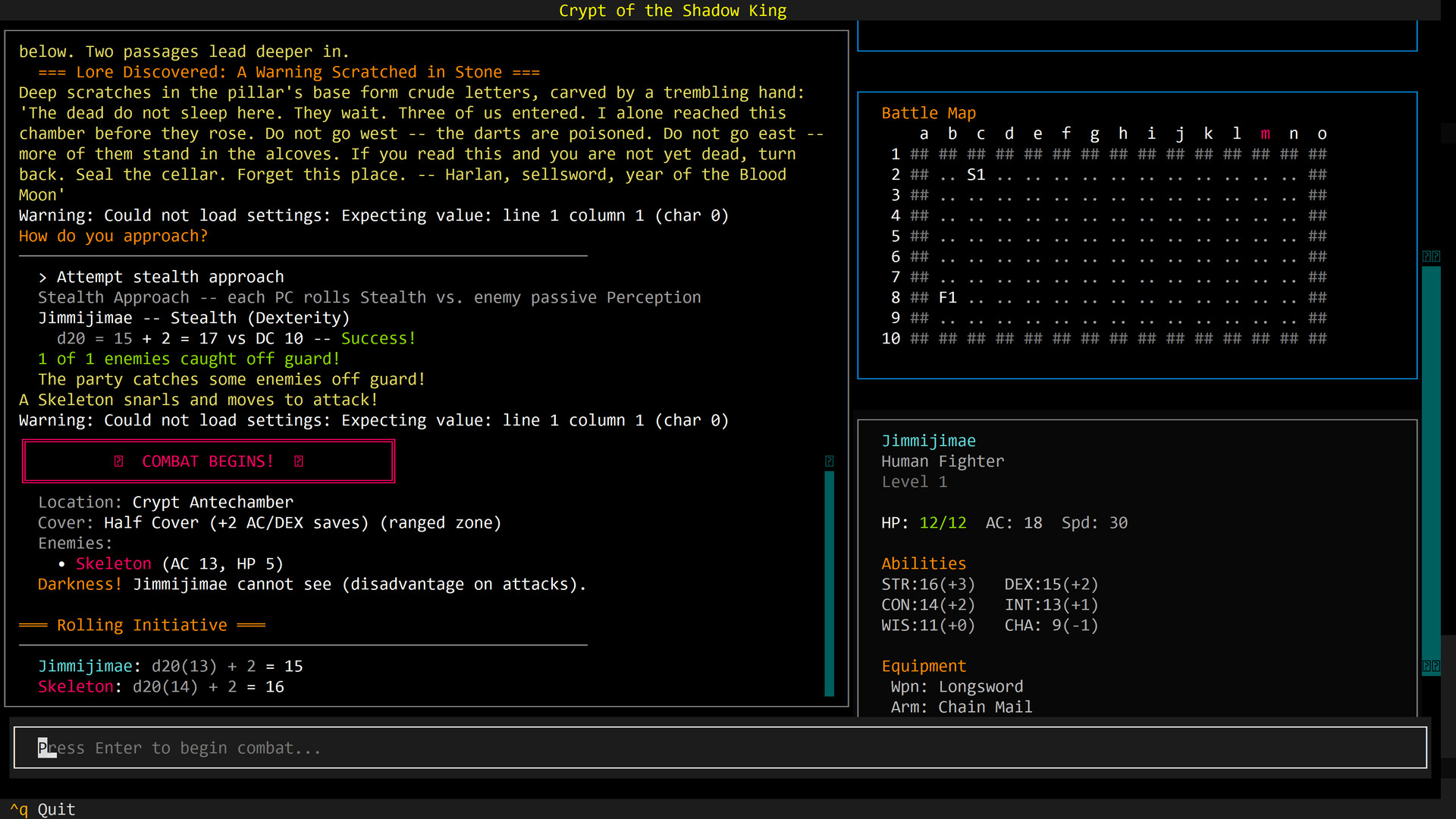Select the highlighted column m label on the map

[1265, 133]
